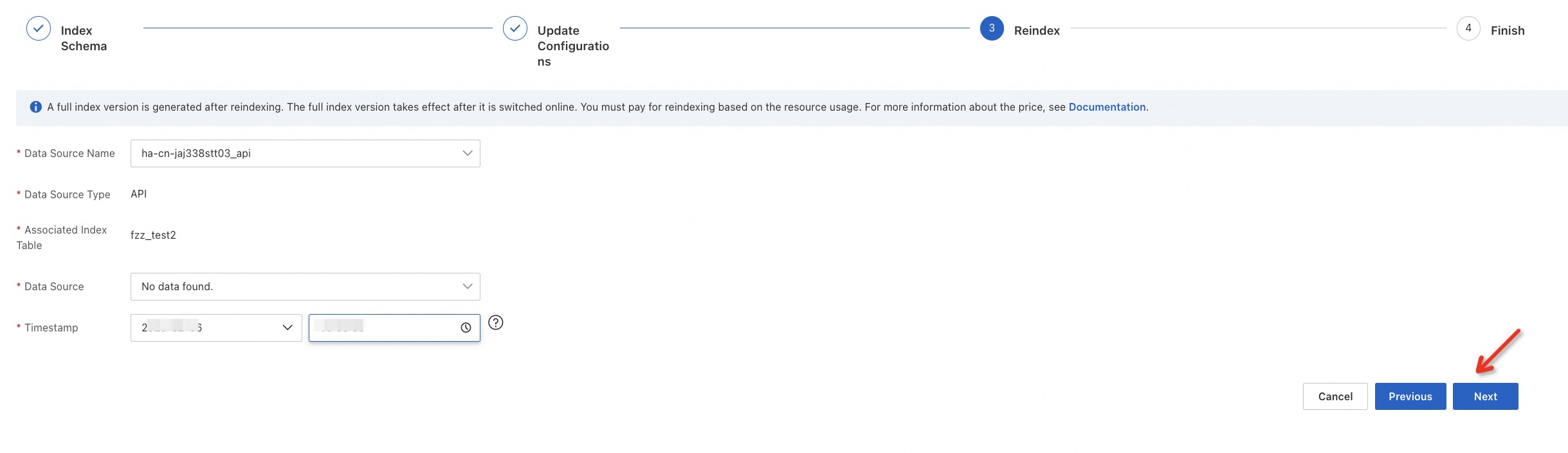Screen dimensions: 1568x453
Task: Open the Documentation link
Action: tap(1107, 107)
